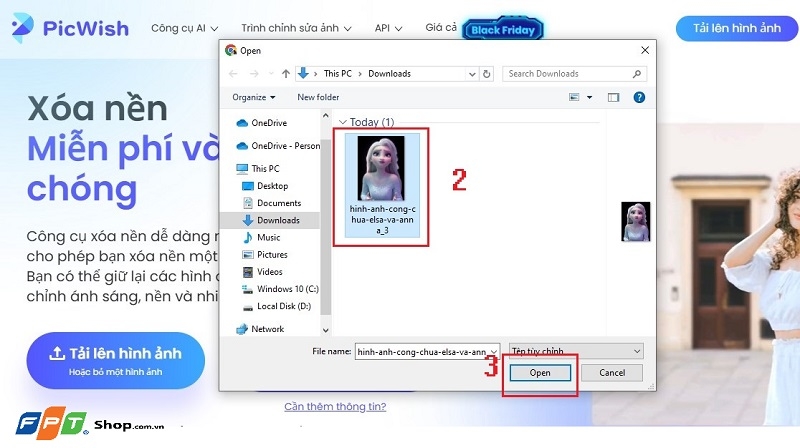Open the Music folder
Screen dimensions: 800x448
click(262, 237)
